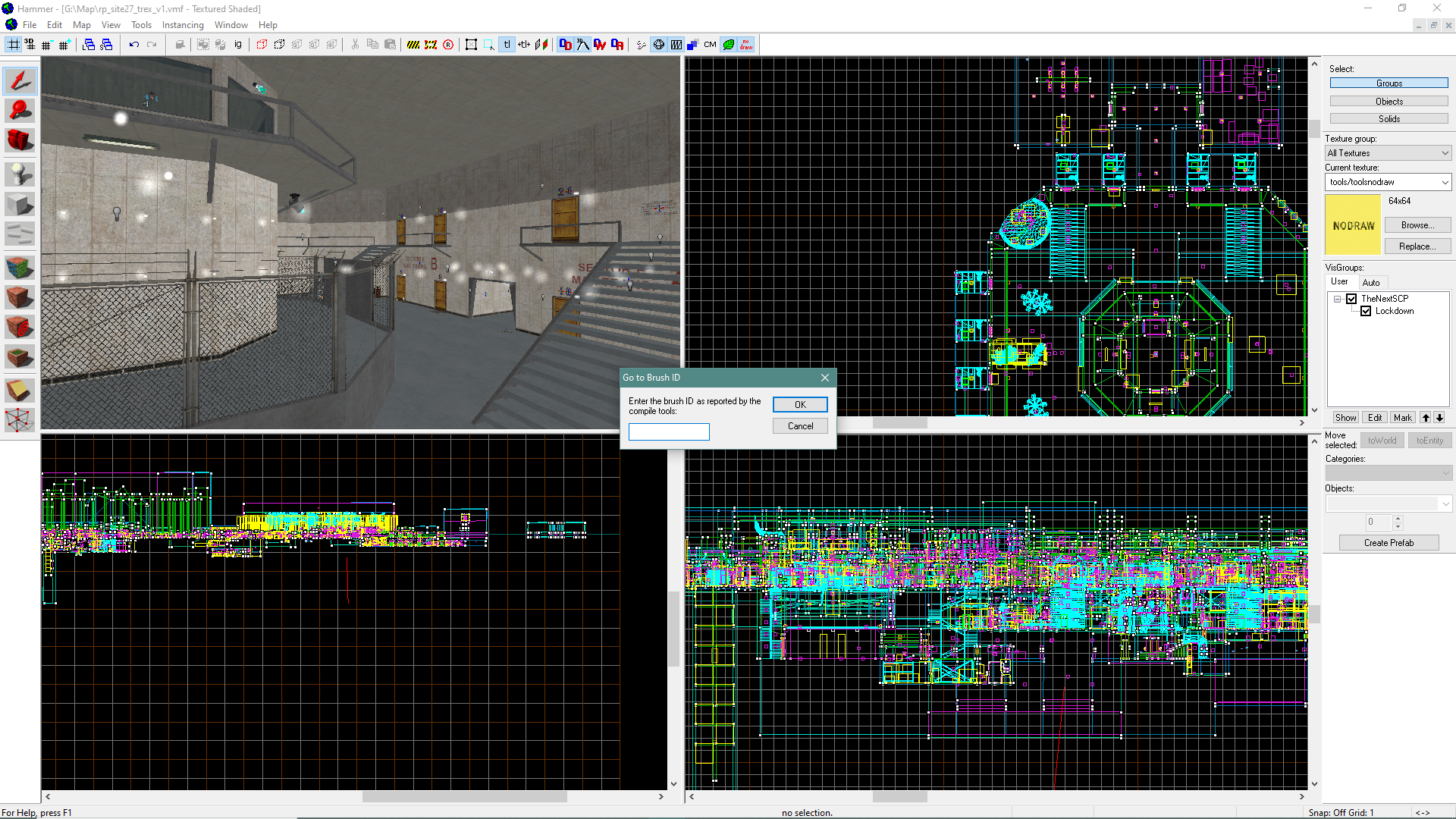Click the Create Prefab button
Image resolution: width=1456 pixels, height=819 pixels.
[x=1389, y=543]
